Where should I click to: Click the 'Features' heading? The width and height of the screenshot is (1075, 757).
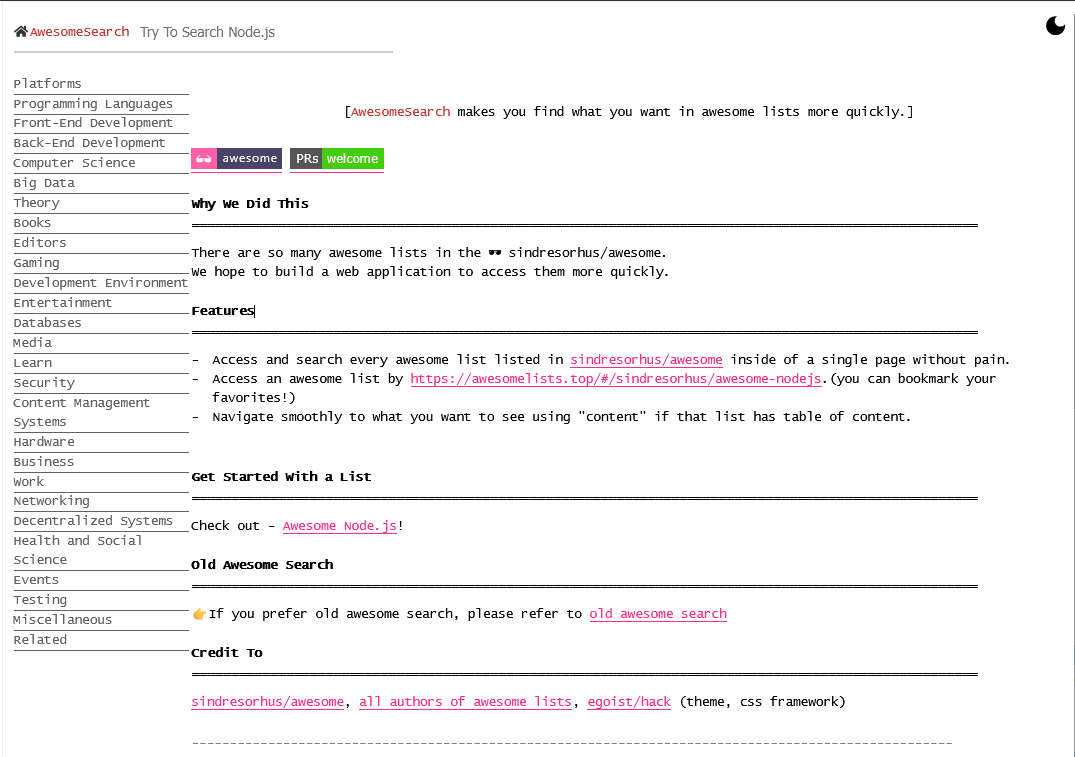(223, 311)
